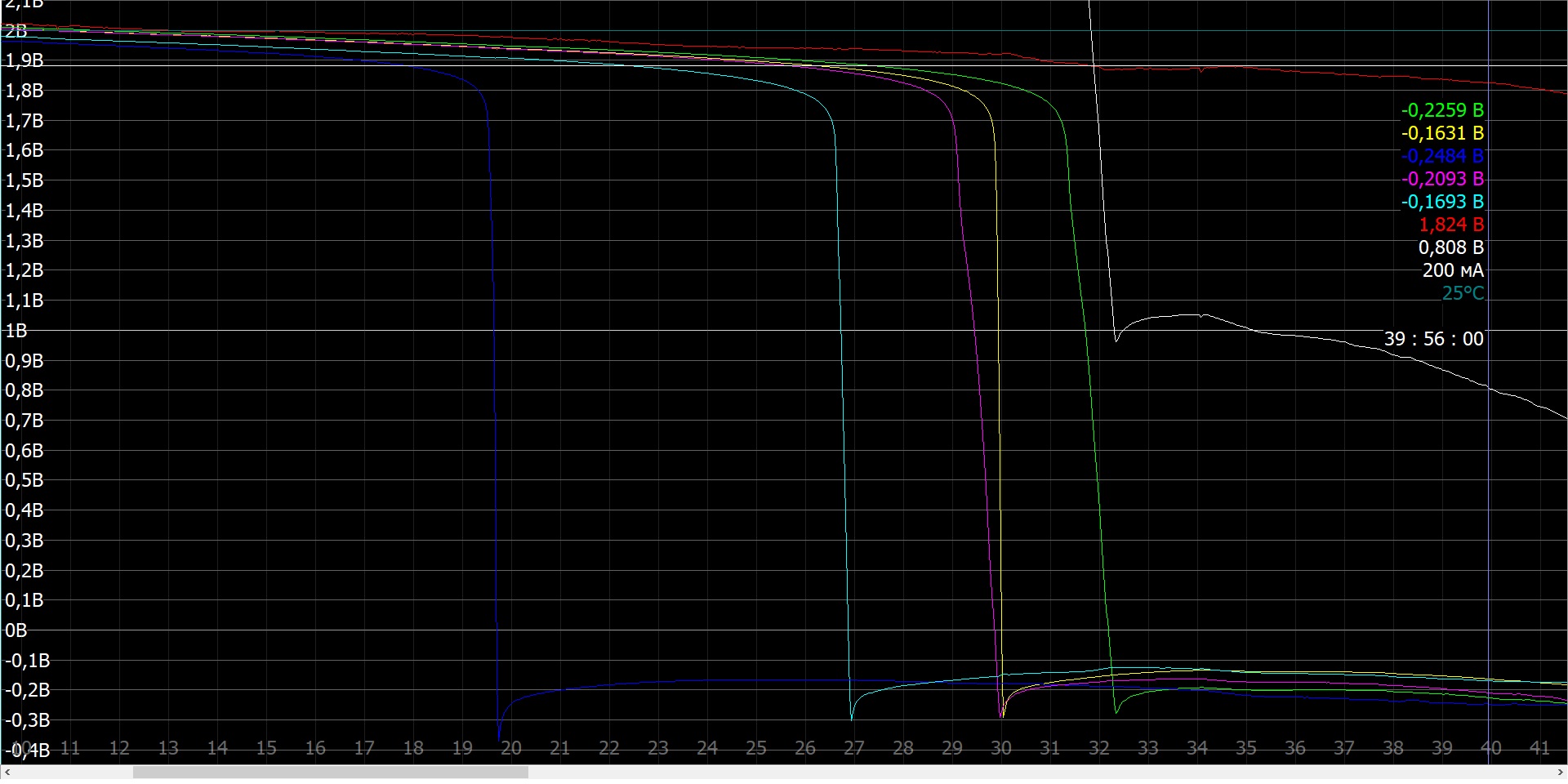
Task: Click the 27 mark on time axis
Action: point(854,748)
